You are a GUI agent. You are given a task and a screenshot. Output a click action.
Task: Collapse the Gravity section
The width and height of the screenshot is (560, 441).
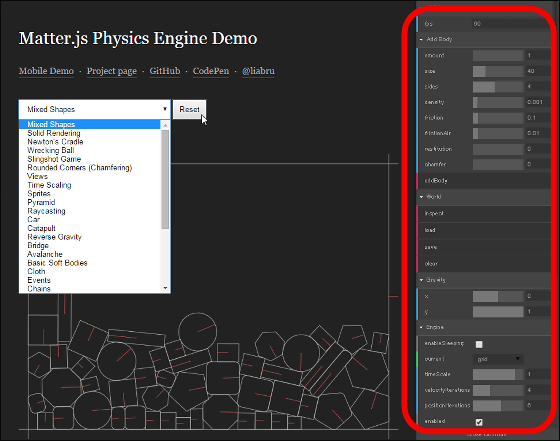(x=421, y=280)
